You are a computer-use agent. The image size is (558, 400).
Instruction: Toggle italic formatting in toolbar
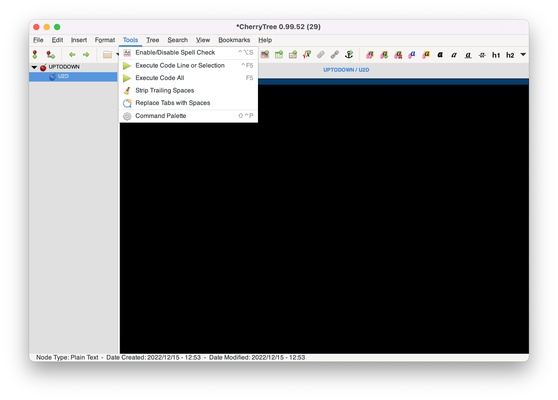454,55
